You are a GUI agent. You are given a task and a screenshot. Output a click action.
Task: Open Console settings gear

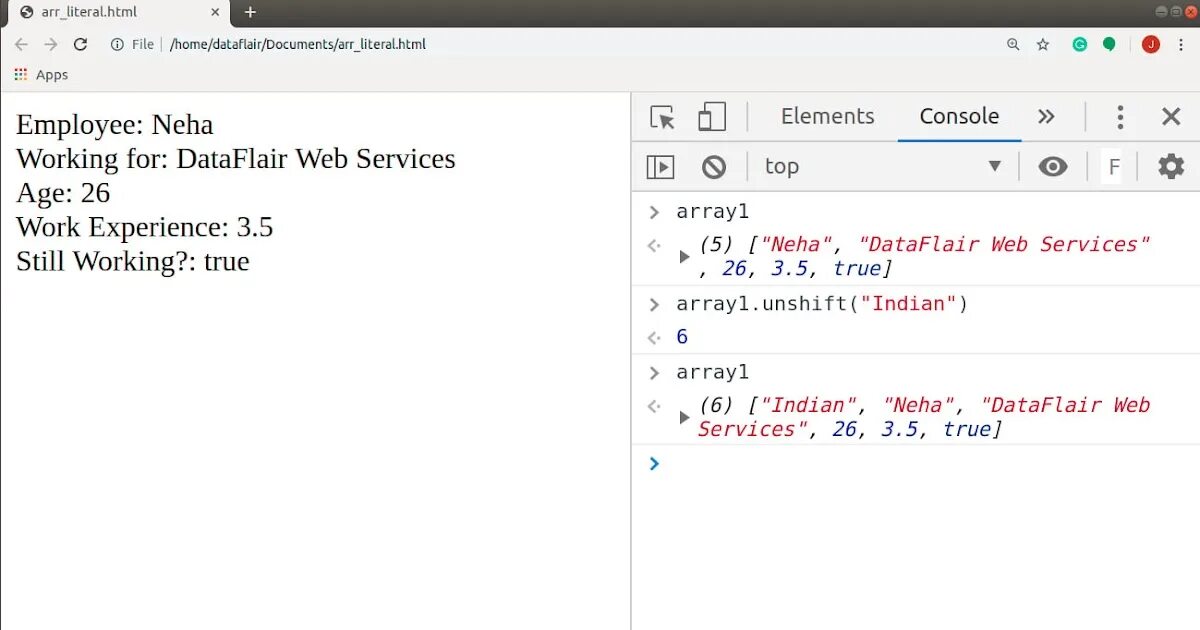tap(1171, 166)
